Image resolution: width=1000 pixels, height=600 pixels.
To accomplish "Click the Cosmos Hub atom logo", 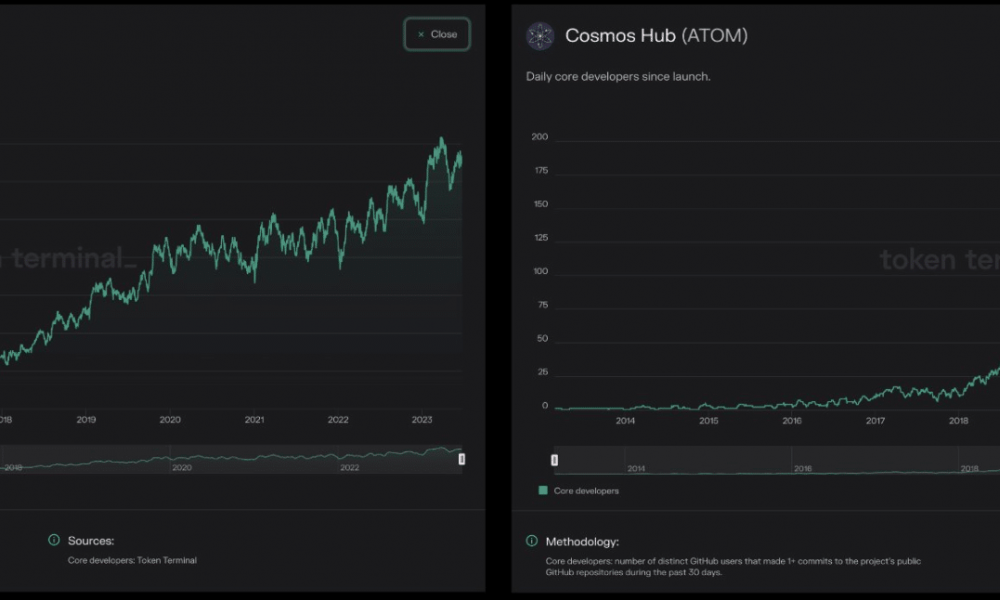I will pos(540,36).
